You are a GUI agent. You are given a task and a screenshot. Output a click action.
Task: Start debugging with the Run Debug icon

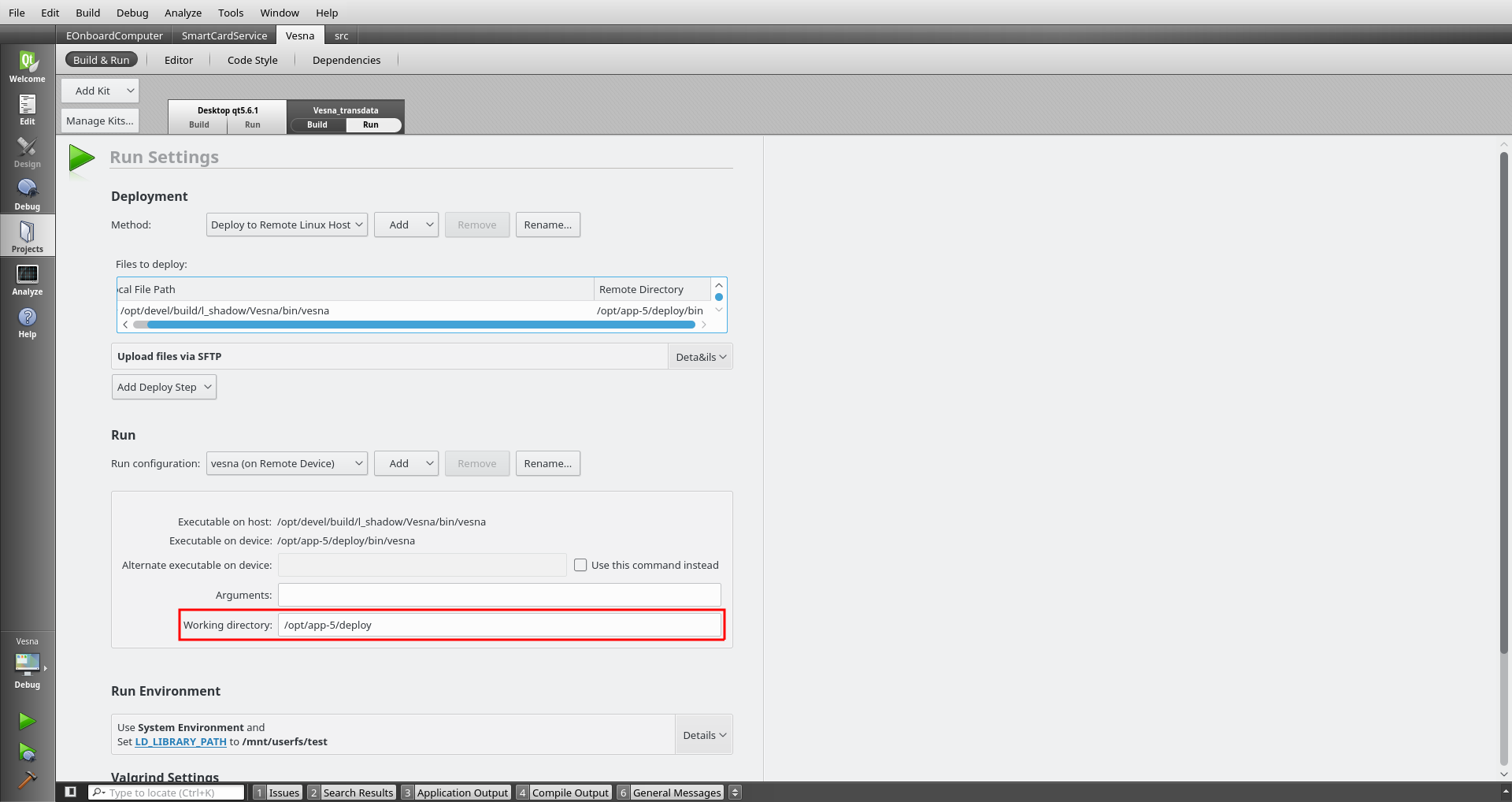(x=27, y=752)
